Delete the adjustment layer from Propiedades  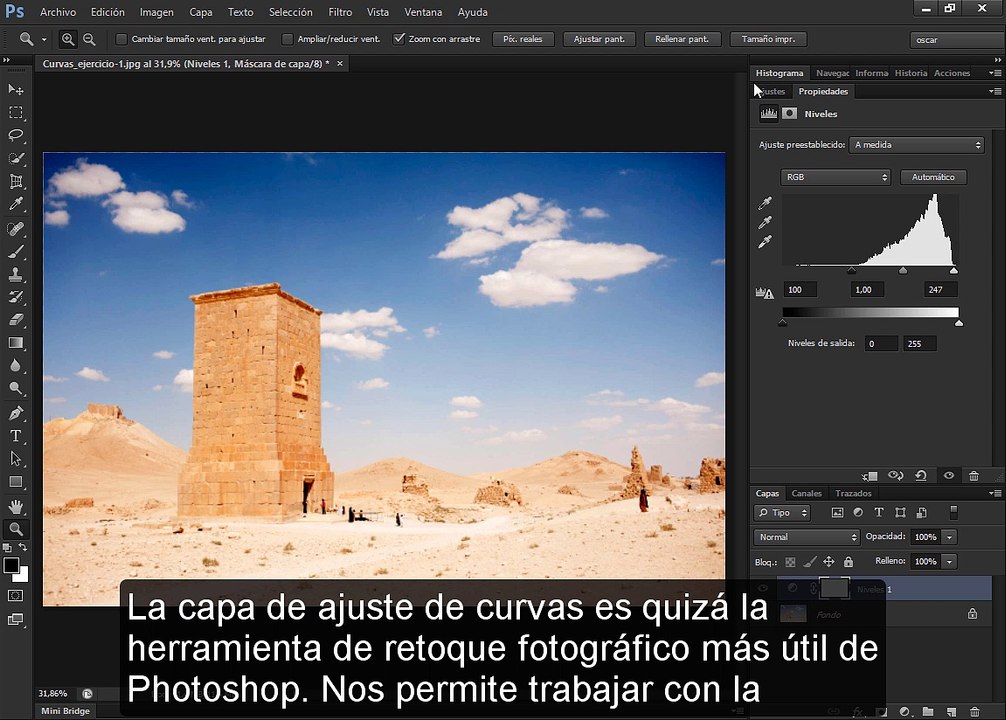click(x=974, y=476)
